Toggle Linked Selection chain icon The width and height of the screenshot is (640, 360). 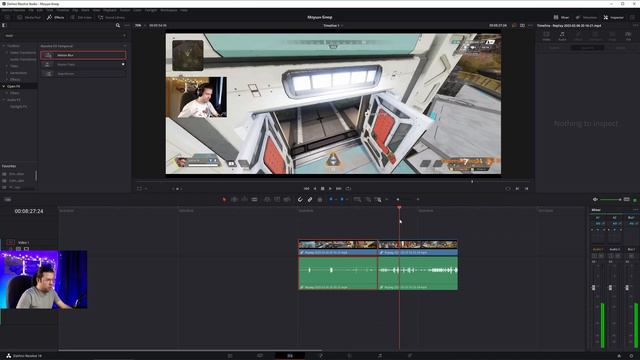point(310,200)
